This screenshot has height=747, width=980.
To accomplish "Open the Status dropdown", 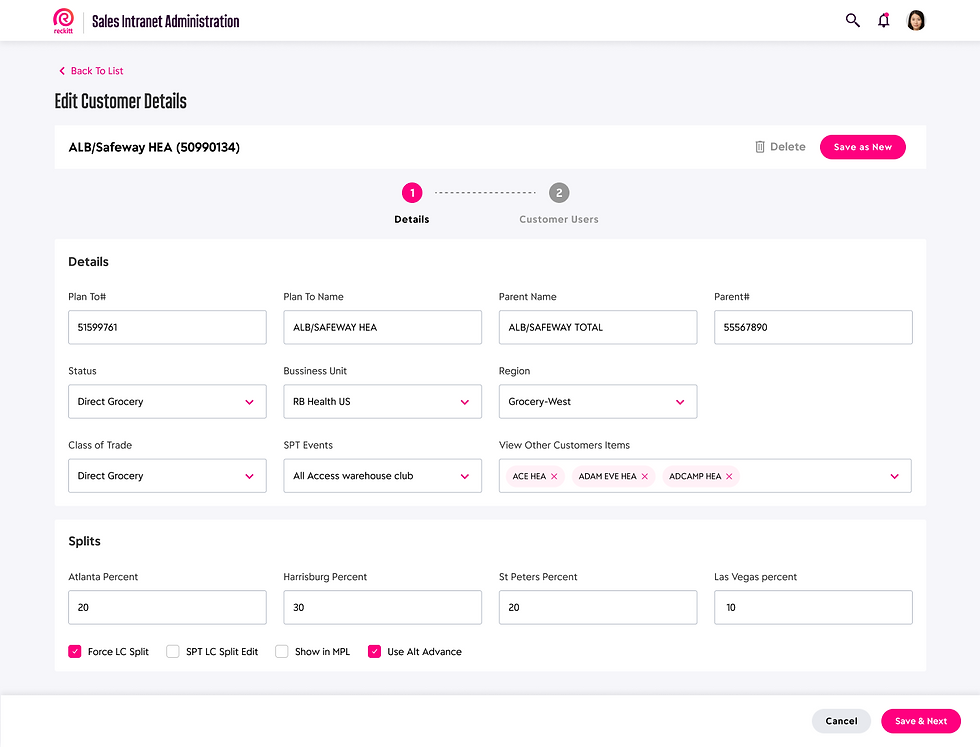I will click(167, 402).
